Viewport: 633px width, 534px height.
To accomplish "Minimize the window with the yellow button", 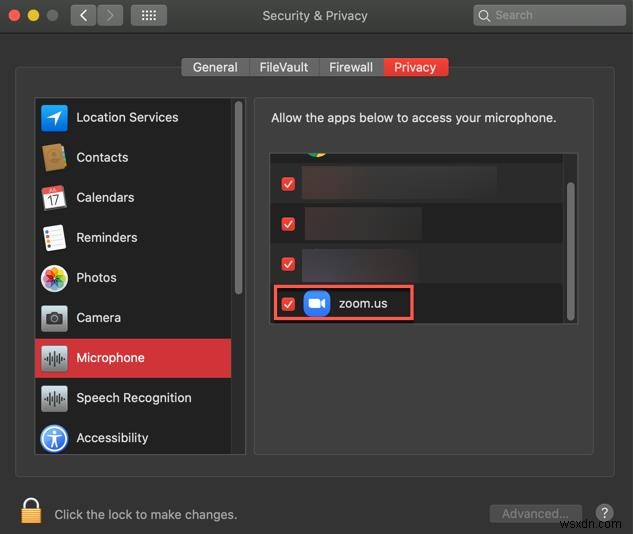I will 33,16.
